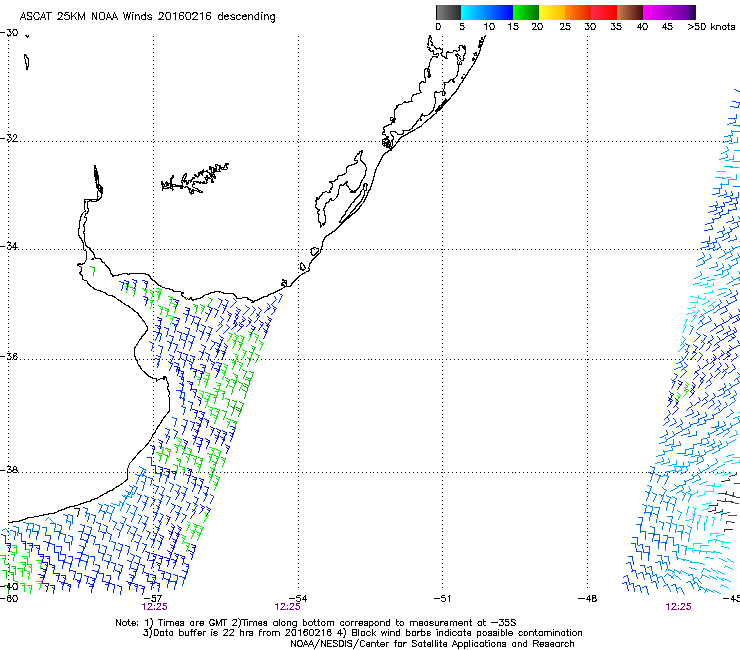Click the note 'Times are GMT' line
This screenshot has height=650, width=740.
point(316,623)
